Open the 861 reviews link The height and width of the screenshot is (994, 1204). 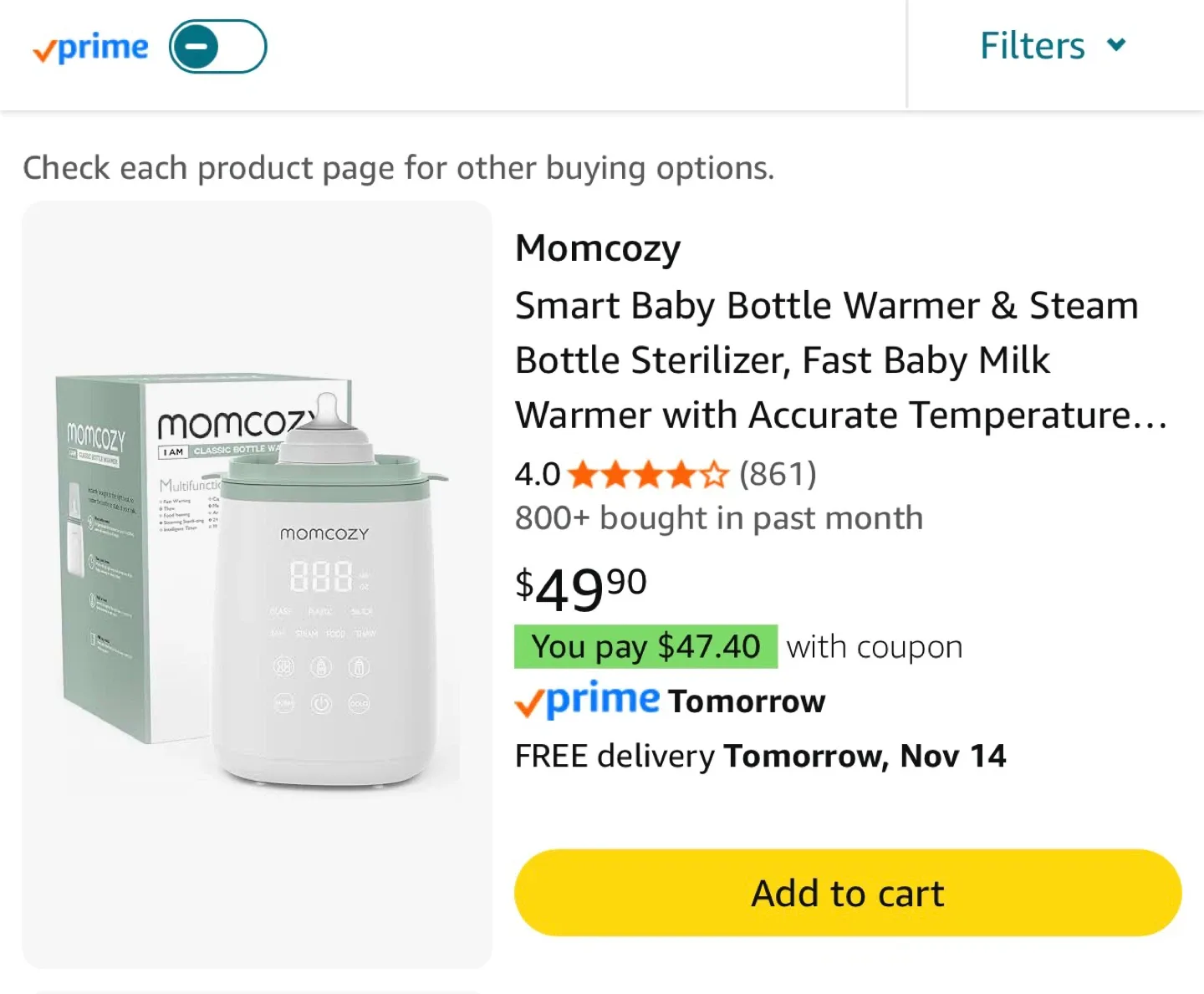pyautogui.click(x=778, y=475)
